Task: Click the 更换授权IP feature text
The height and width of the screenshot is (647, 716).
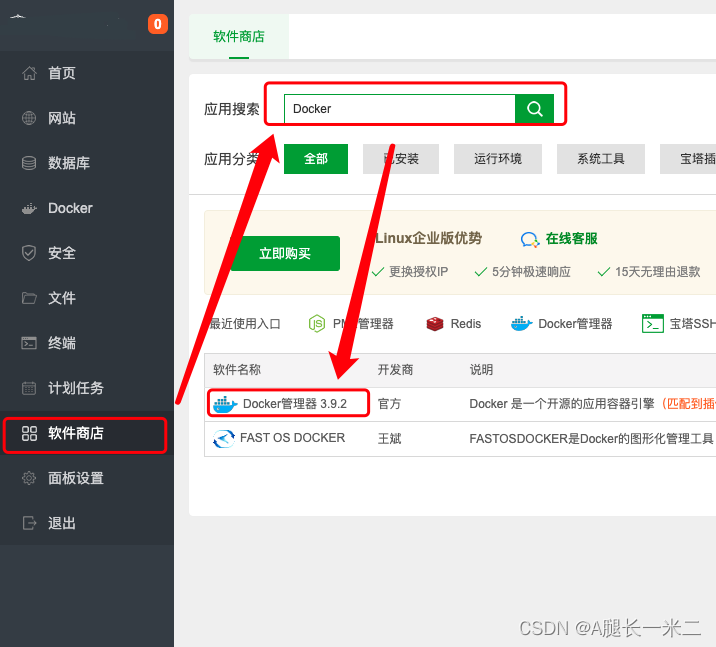Action: (418, 272)
